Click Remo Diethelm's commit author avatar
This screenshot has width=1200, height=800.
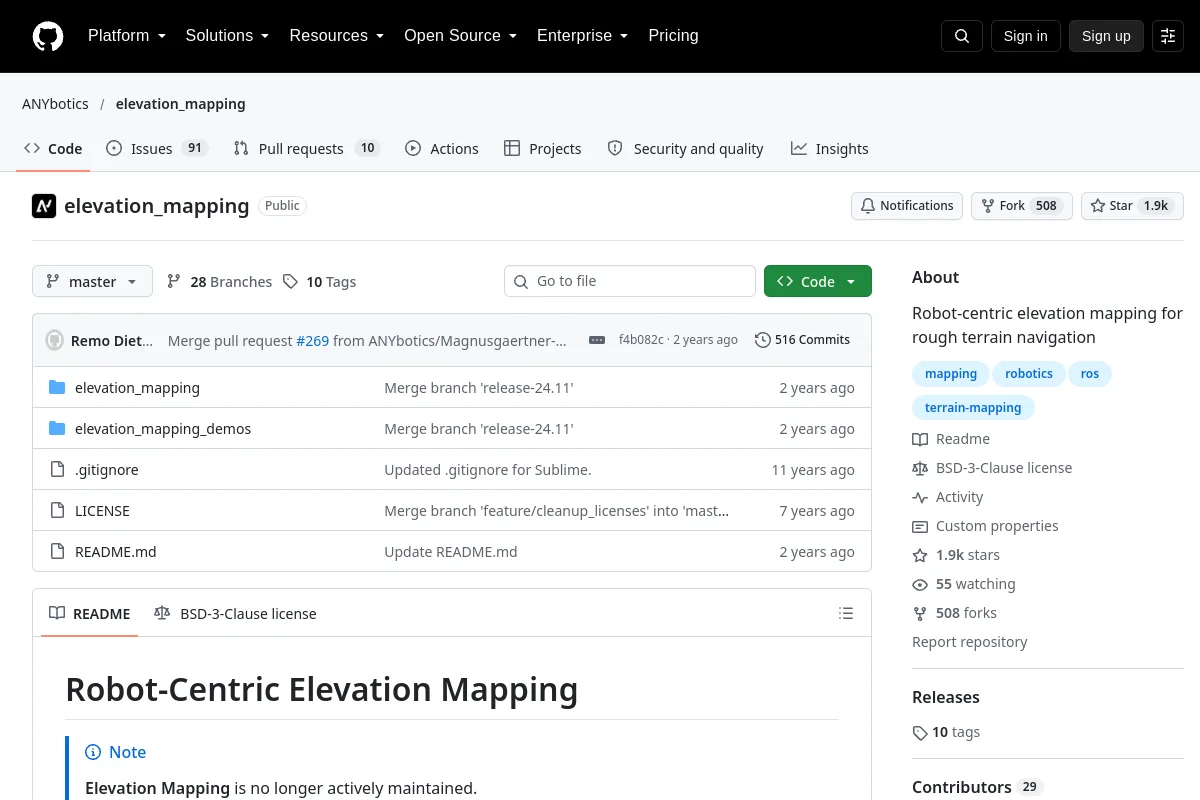click(54, 340)
